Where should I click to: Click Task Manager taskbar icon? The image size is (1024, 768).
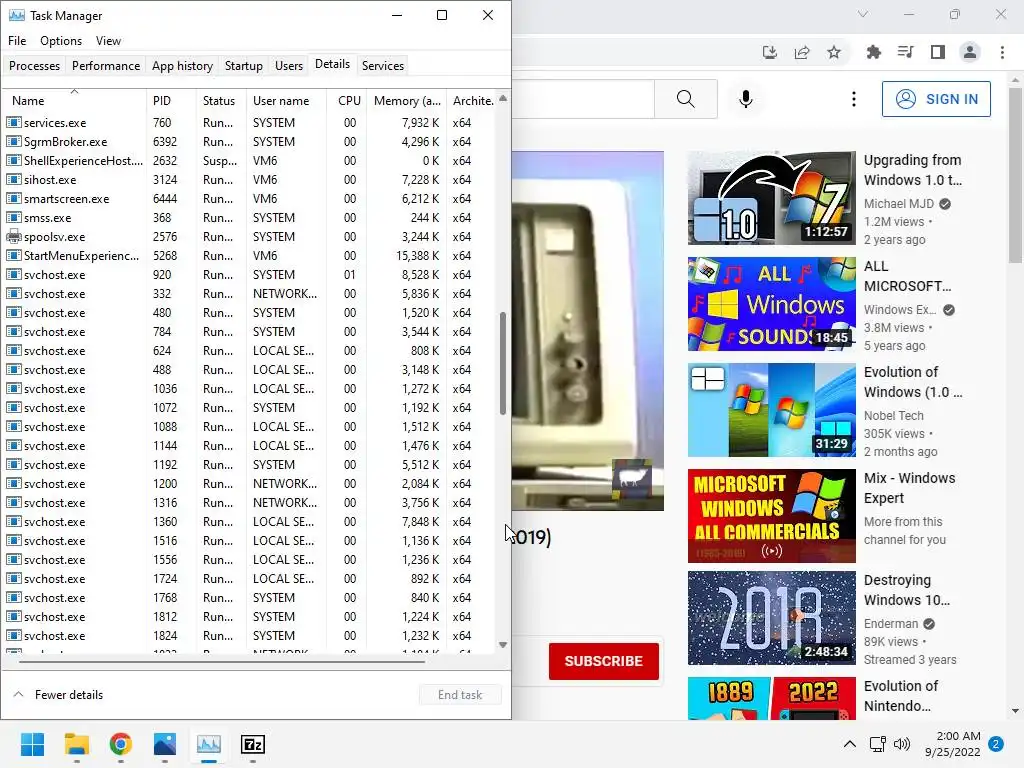click(x=209, y=744)
